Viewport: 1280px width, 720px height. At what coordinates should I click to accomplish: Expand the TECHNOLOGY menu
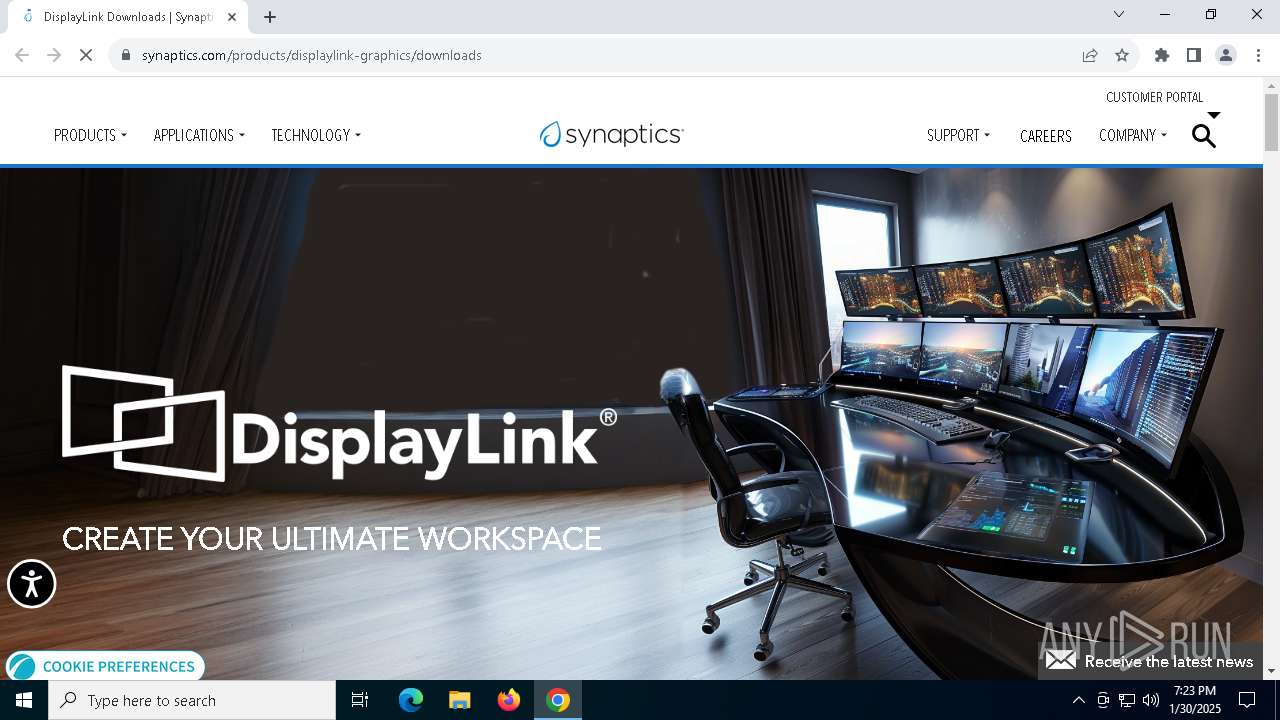coord(316,135)
